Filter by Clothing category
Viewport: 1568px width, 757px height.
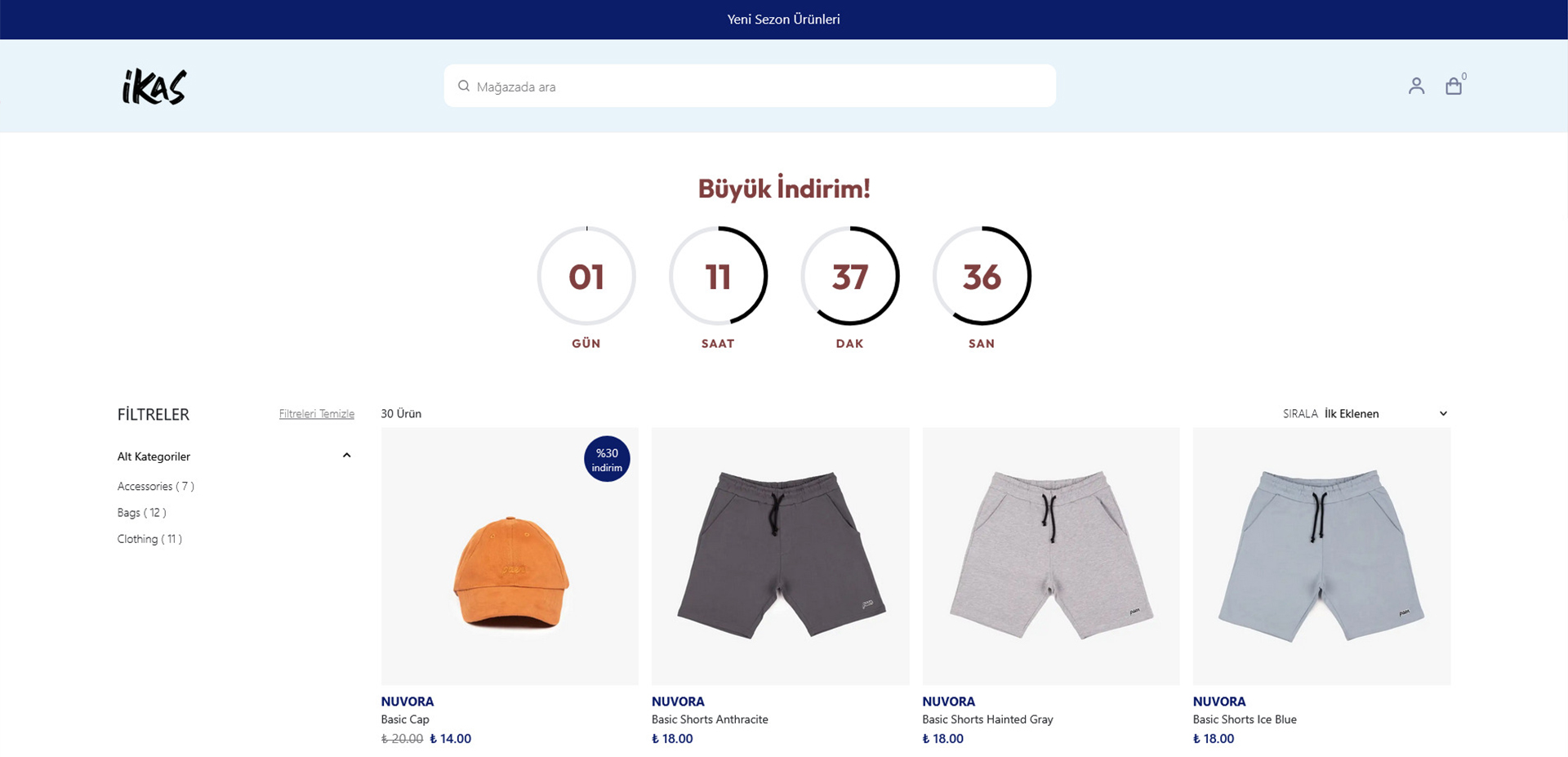[x=149, y=539]
